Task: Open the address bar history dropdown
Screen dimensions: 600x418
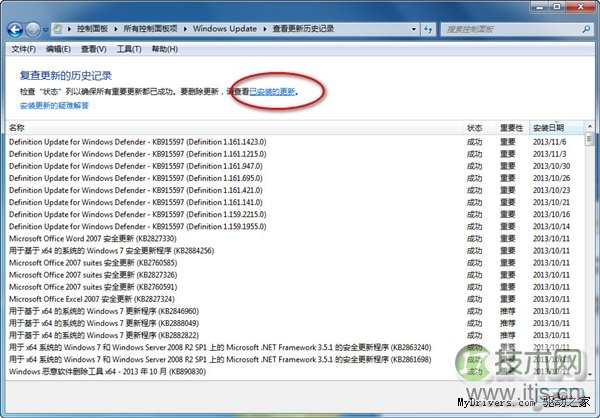Action: pyautogui.click(x=414, y=29)
